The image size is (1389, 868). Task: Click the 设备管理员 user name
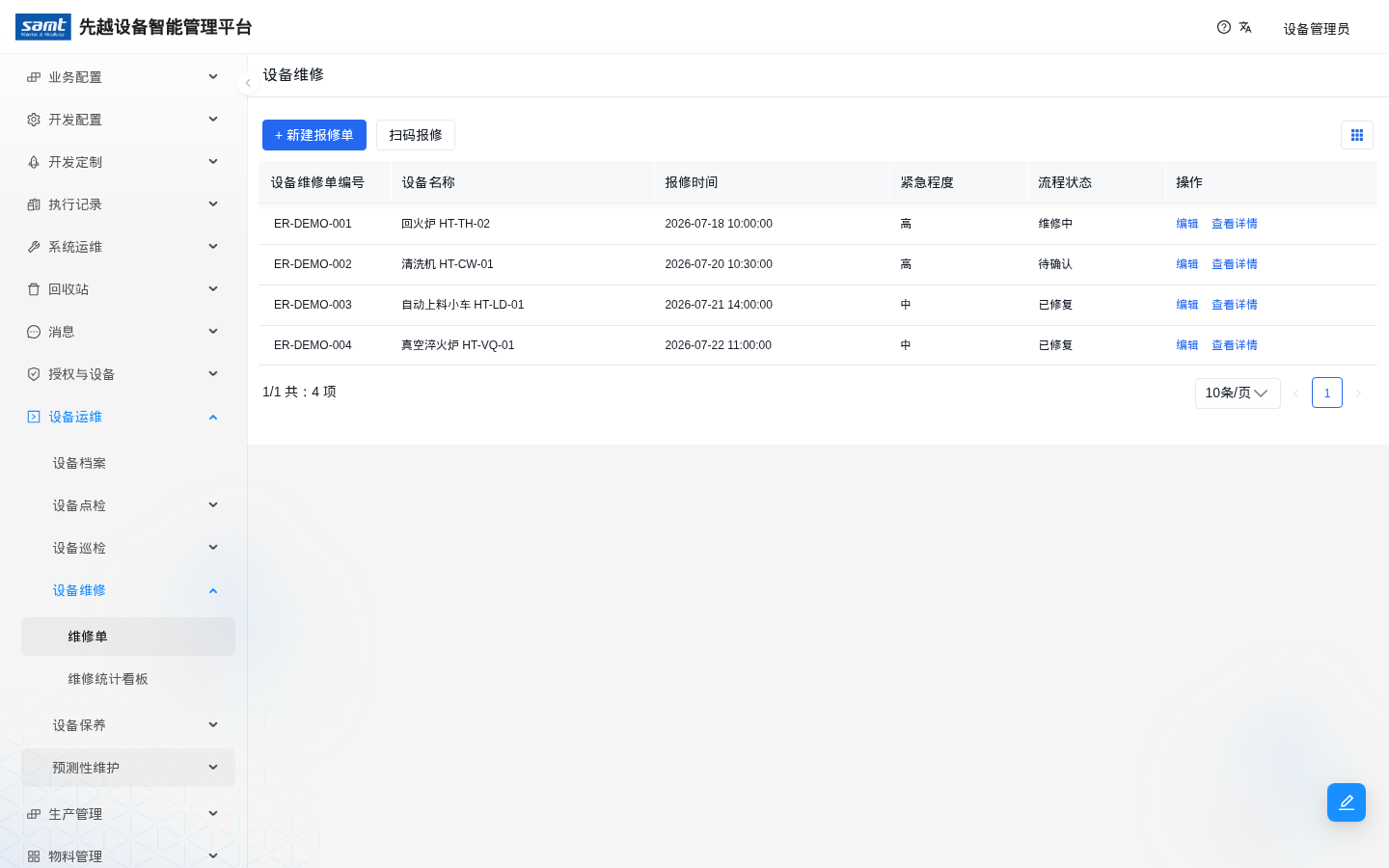coord(1317,29)
